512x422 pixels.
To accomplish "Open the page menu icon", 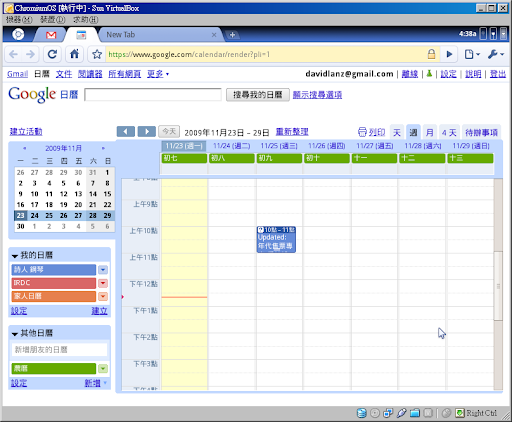I will [472, 54].
